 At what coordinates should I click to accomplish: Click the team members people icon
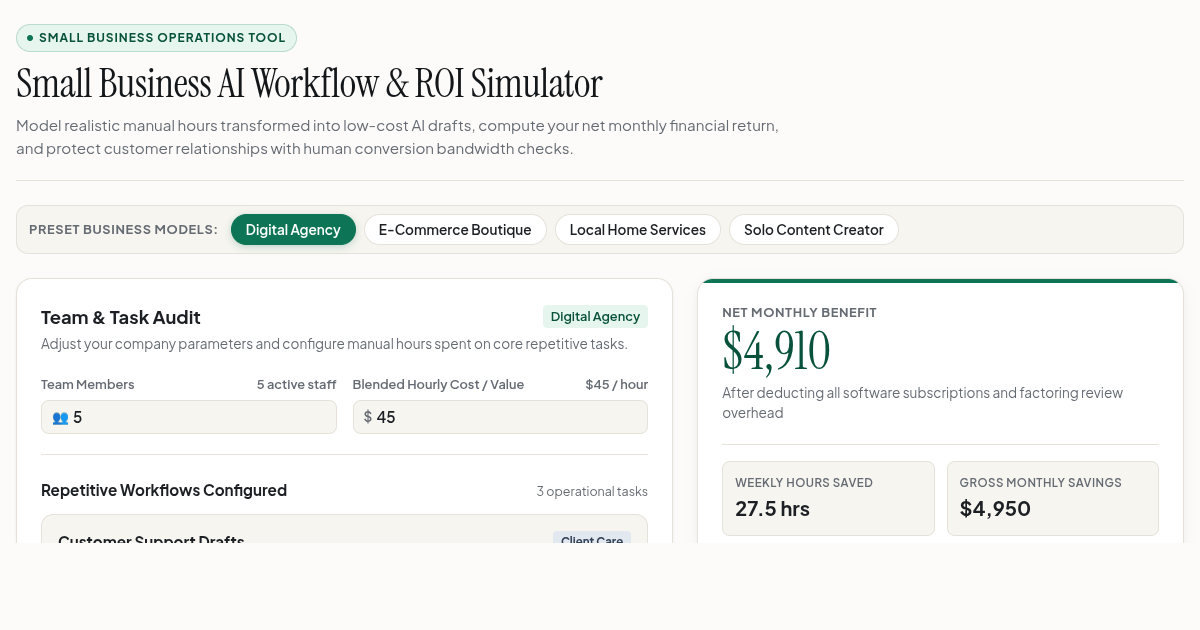(60, 417)
